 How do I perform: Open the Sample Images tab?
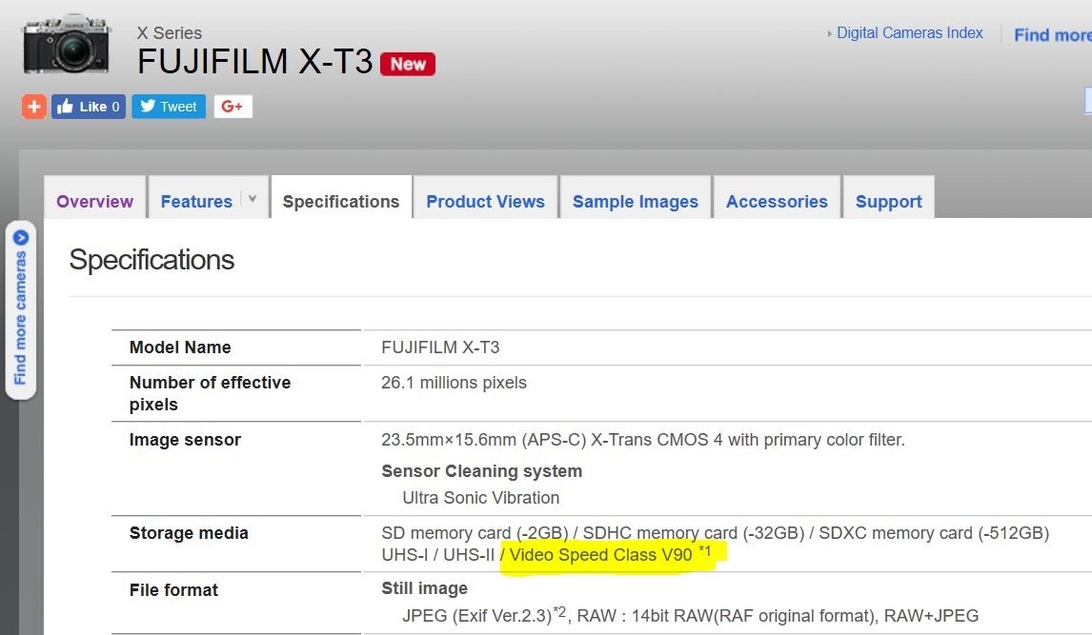point(635,201)
